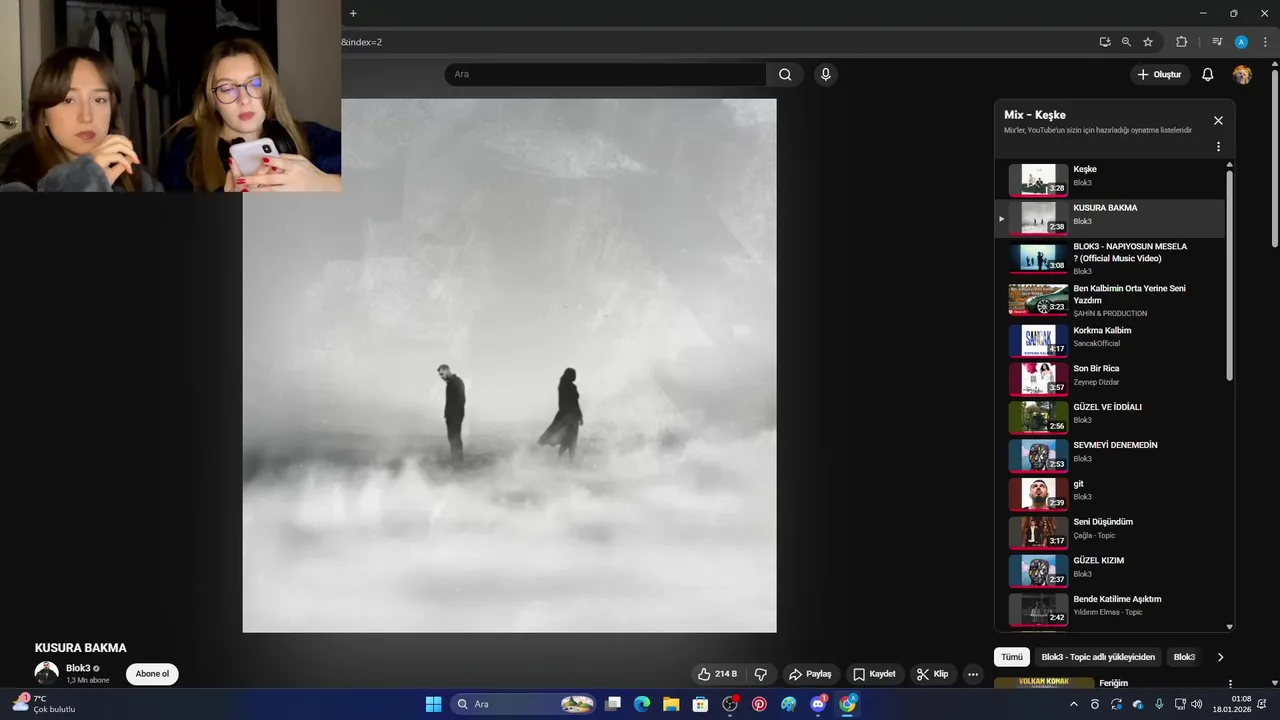The width and height of the screenshot is (1280, 720).
Task: Play Son Bir Rica by Zeynep Dizdar
Action: tap(1110, 379)
